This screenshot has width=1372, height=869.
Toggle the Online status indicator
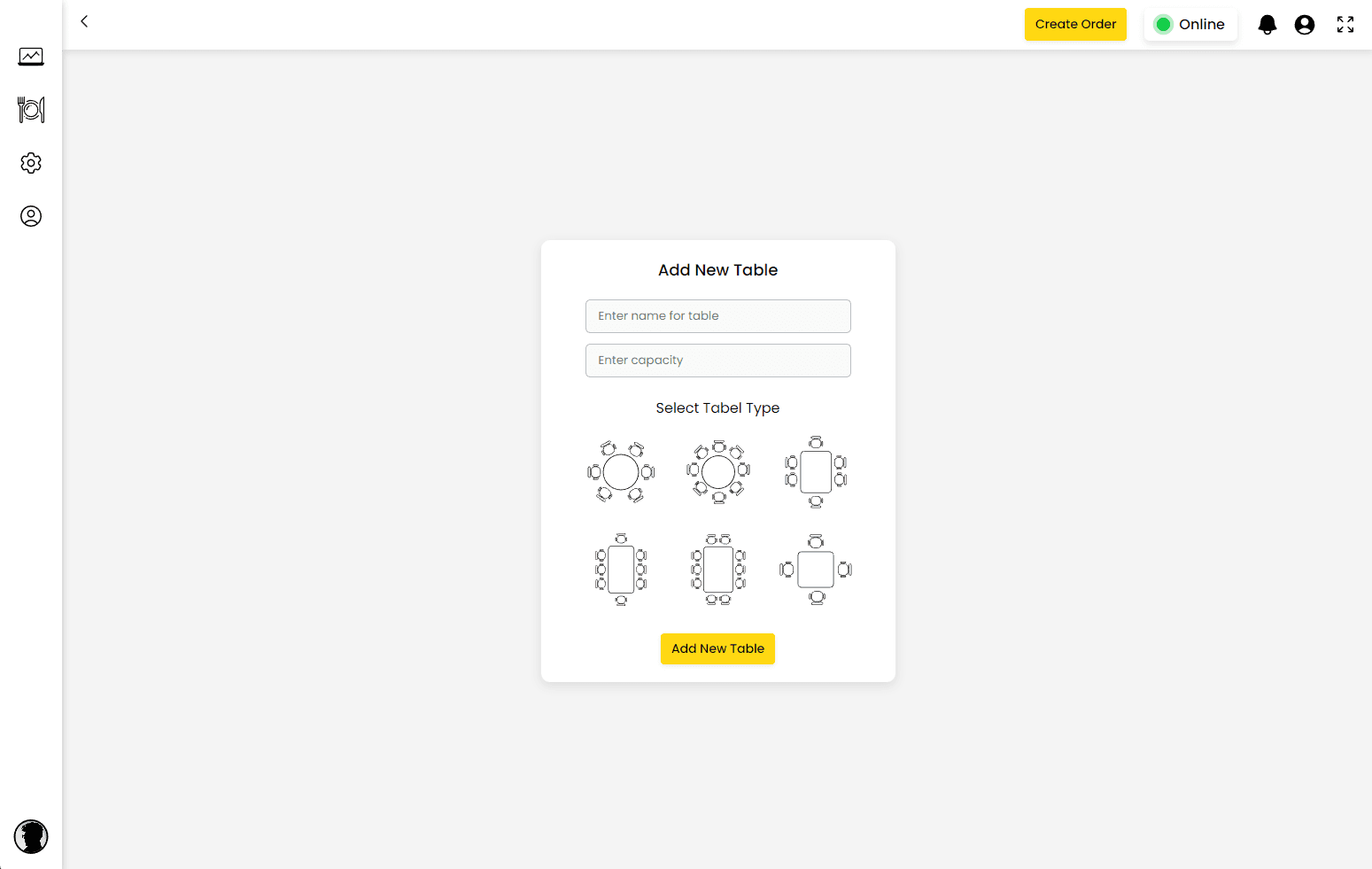1190,25
